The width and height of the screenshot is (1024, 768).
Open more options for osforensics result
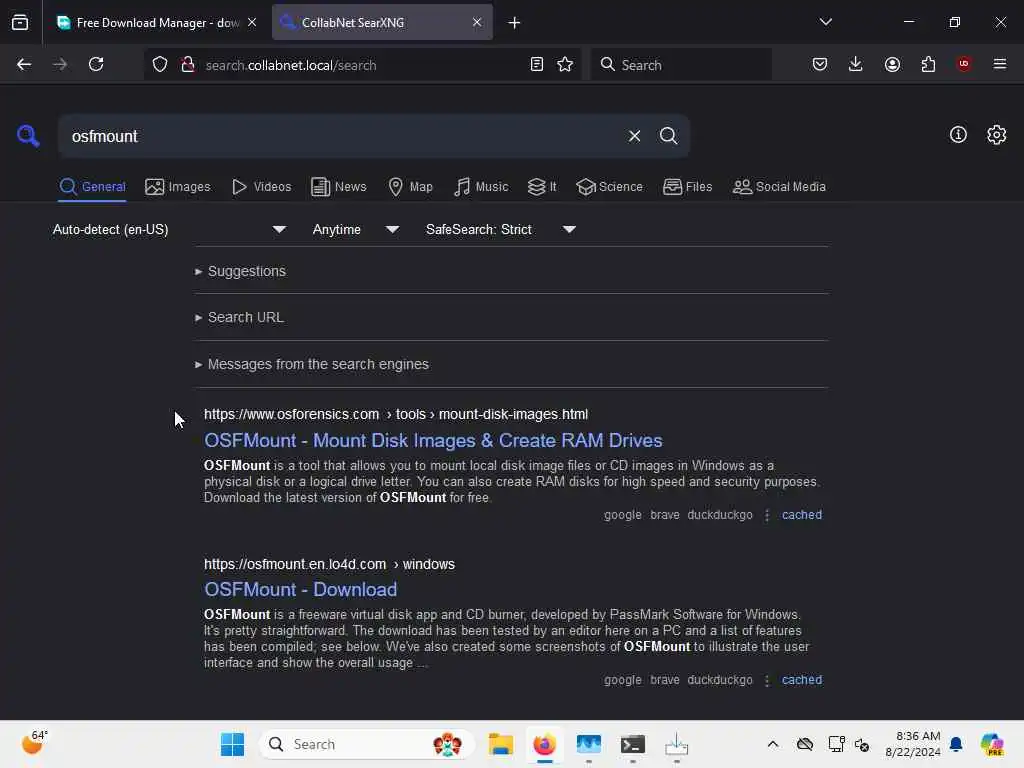[767, 515]
